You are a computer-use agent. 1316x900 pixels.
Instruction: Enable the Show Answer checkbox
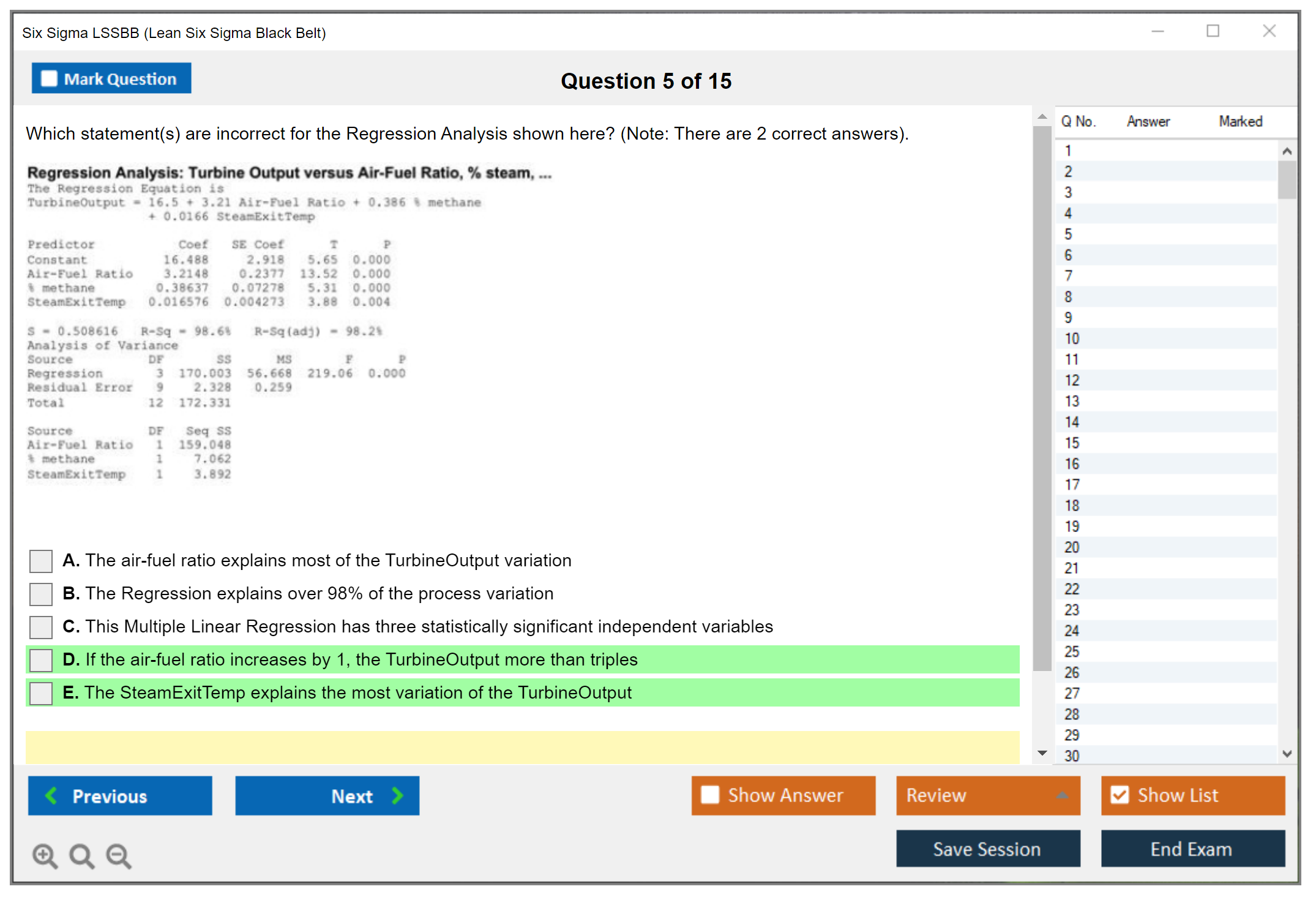pos(710,795)
